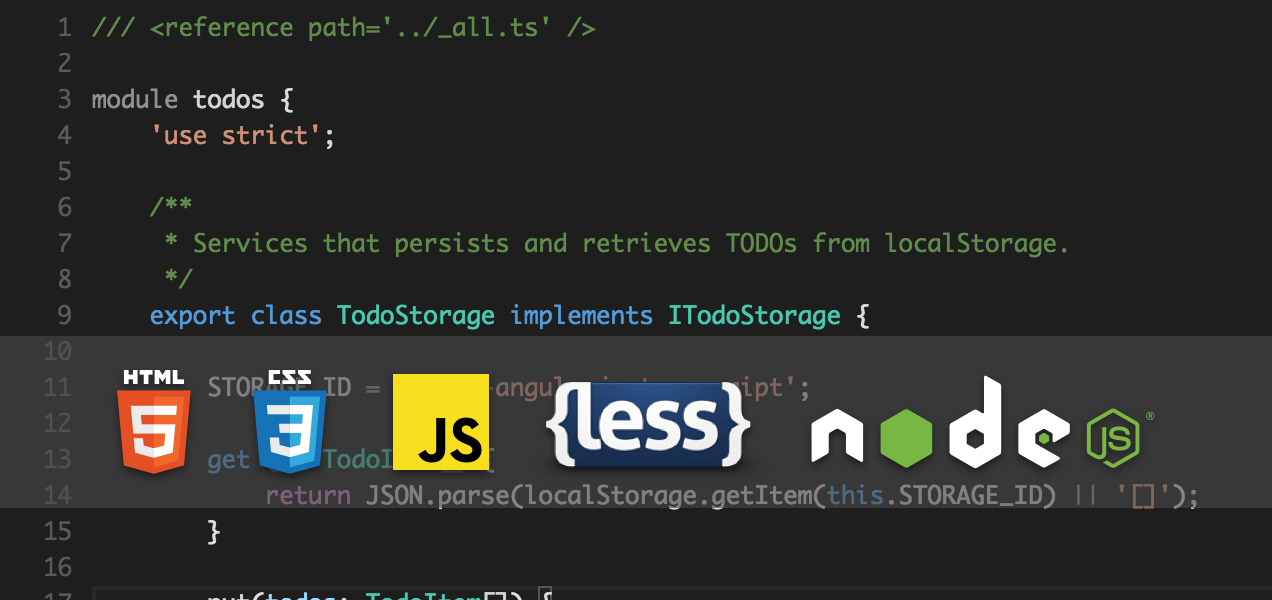Viewport: 1272px width, 600px height.
Task: Click the implements keyword
Action: point(581,315)
